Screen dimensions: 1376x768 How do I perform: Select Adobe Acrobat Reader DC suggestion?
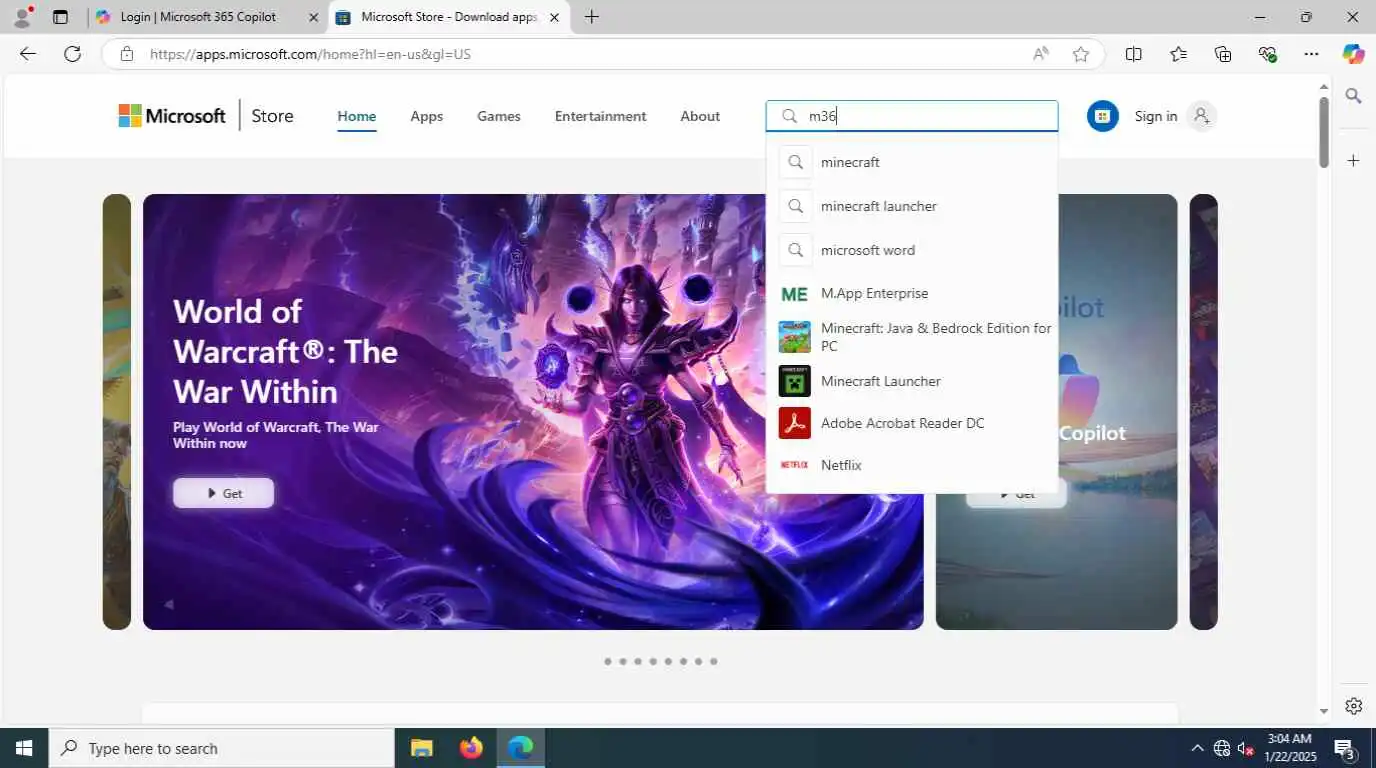(912, 423)
